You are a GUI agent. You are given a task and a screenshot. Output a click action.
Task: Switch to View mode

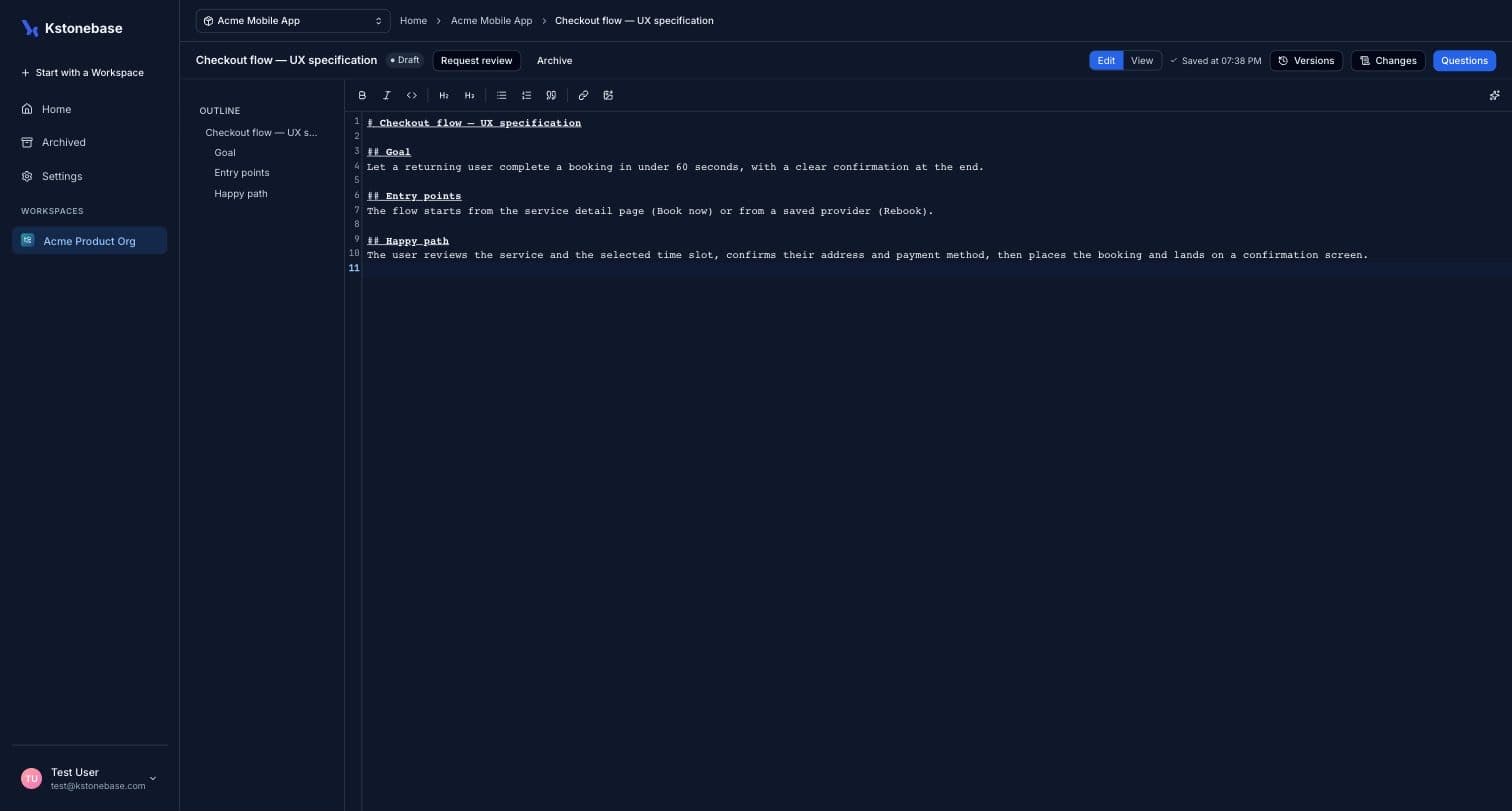click(x=1142, y=61)
